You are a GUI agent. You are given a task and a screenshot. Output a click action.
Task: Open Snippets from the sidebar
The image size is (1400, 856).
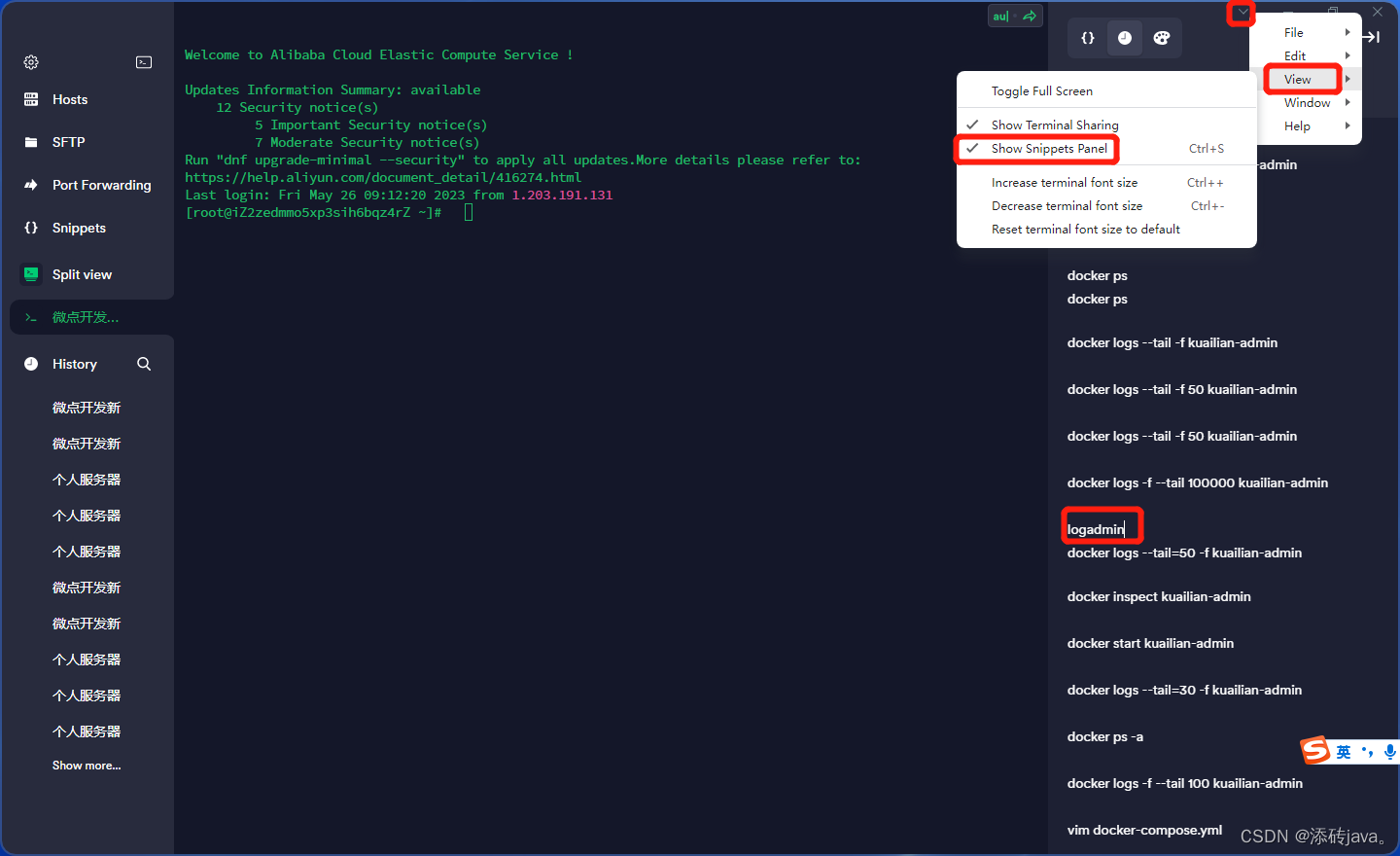pos(79,228)
